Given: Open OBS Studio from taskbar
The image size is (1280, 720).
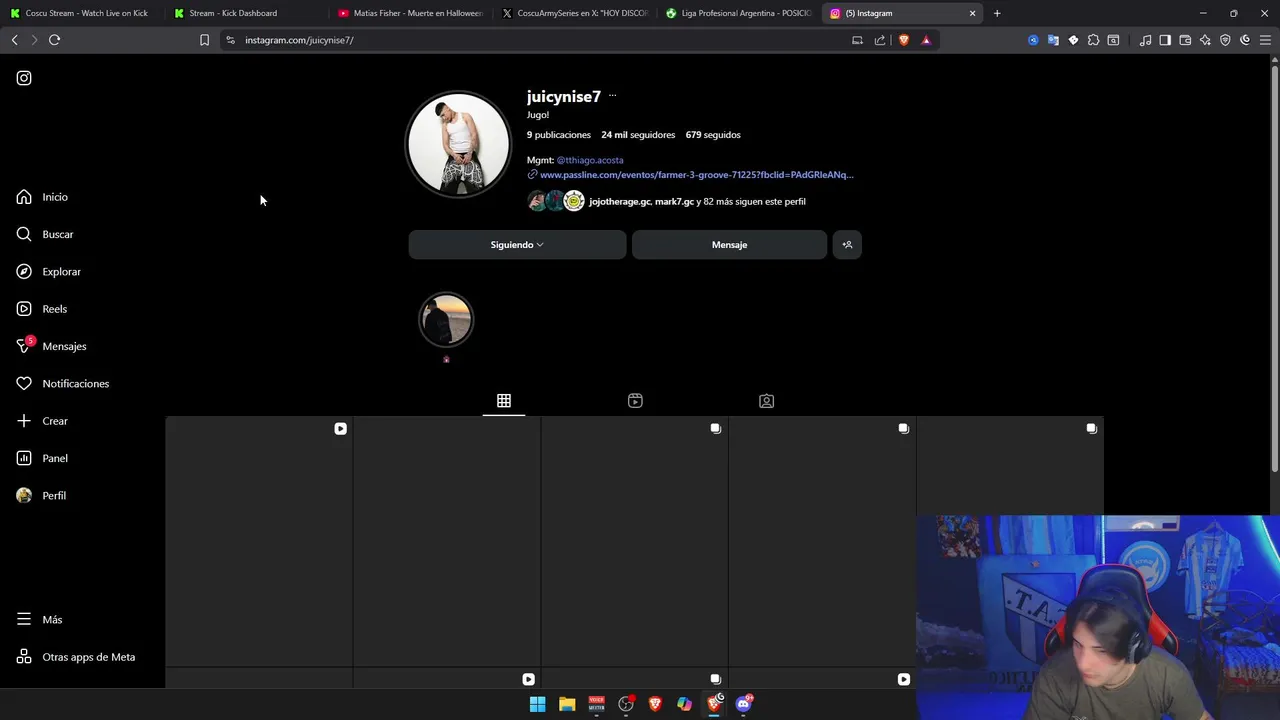Looking at the screenshot, I should pyautogui.click(x=626, y=704).
